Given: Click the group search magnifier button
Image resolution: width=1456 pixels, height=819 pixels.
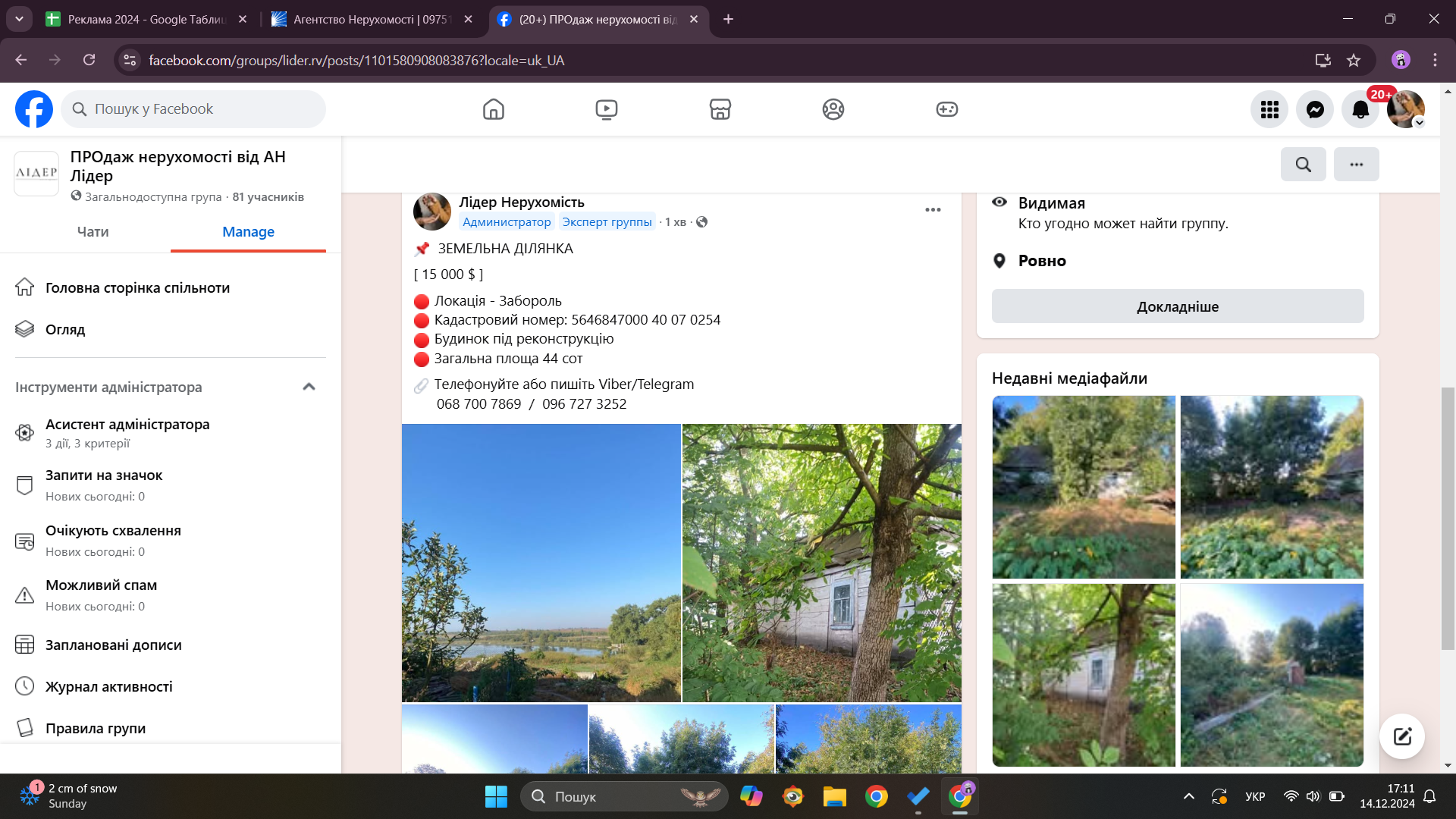Looking at the screenshot, I should click(1303, 164).
